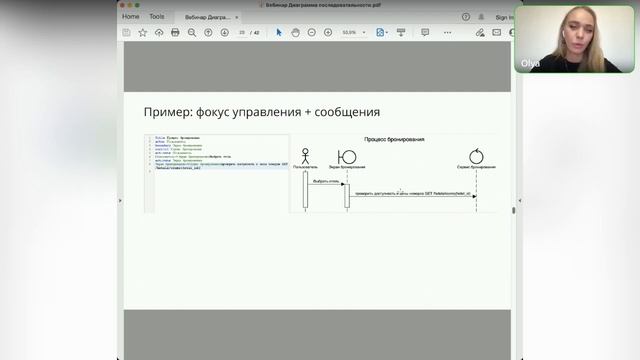Click the Olya video thumbnail
This screenshot has width=640, height=360.
pyautogui.click(x=574, y=39)
